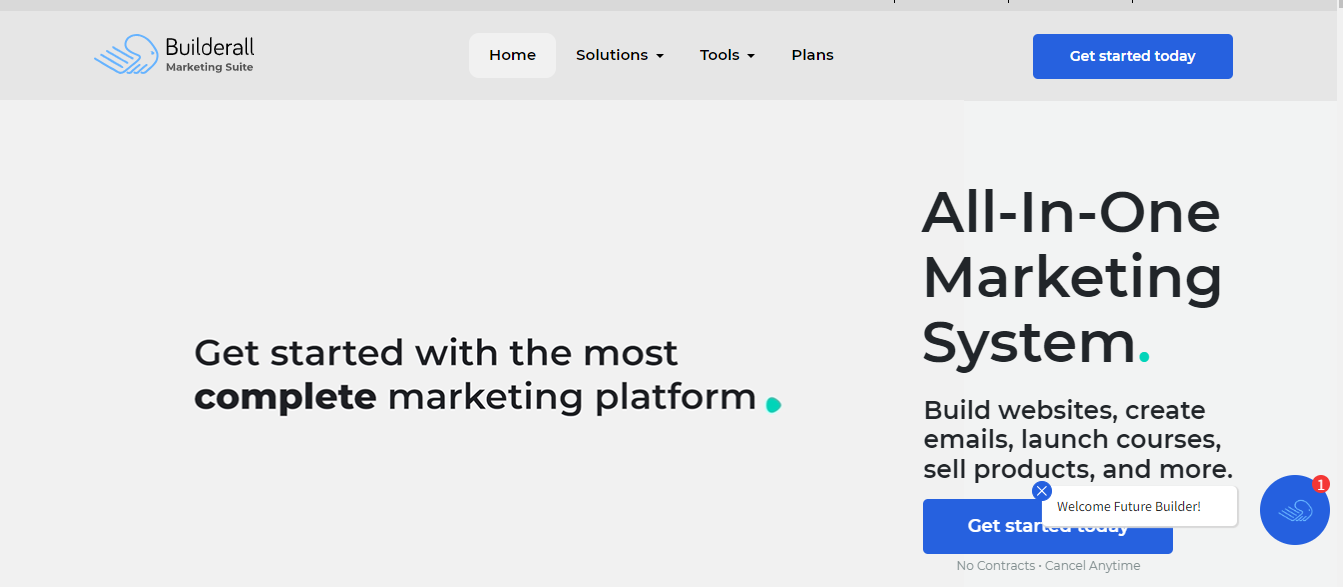Click the All-In-One Marketing System heading
Screen dimensions: 1343x587
pyautogui.click(x=1071, y=277)
